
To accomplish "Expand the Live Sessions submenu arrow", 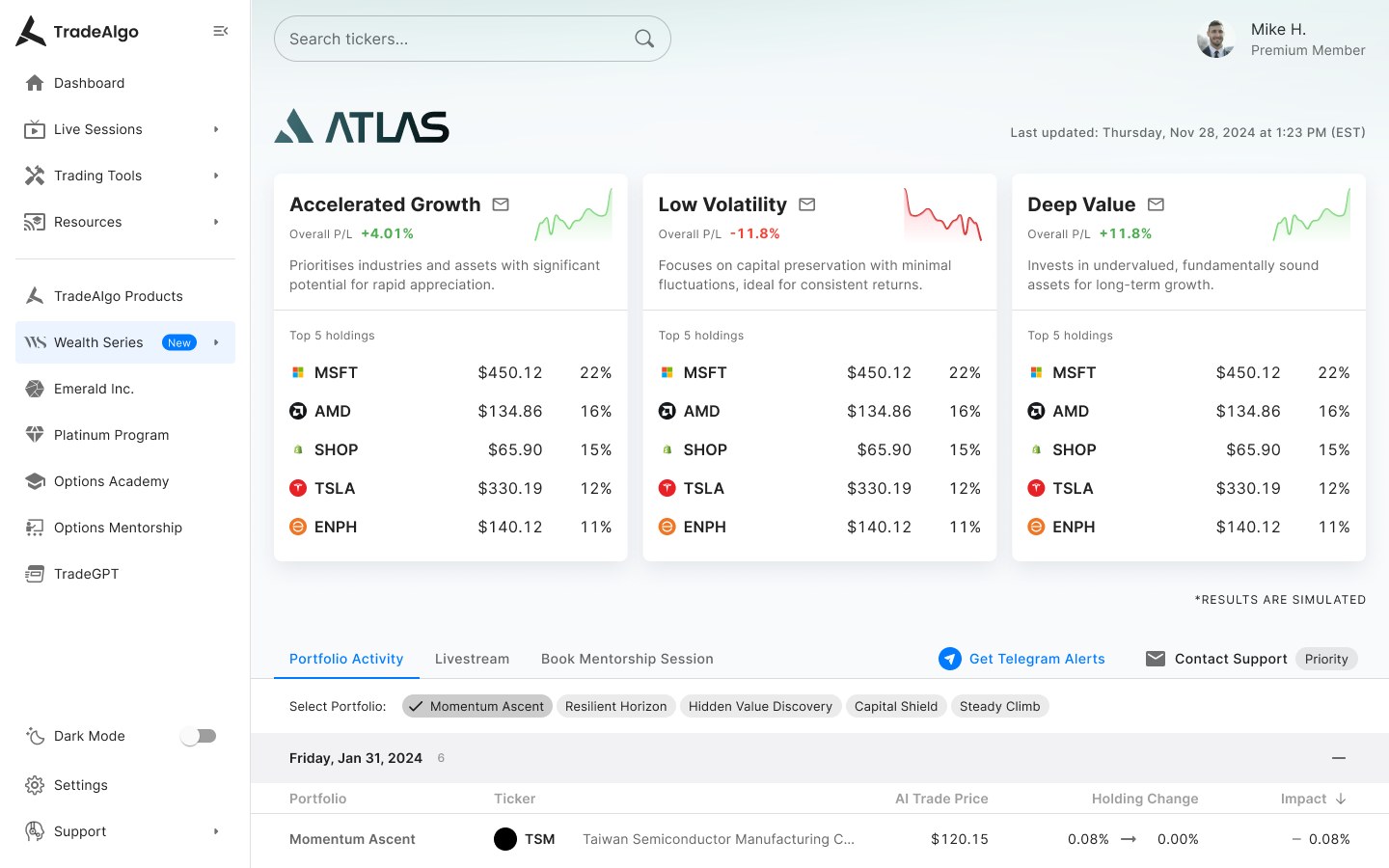I will (216, 129).
